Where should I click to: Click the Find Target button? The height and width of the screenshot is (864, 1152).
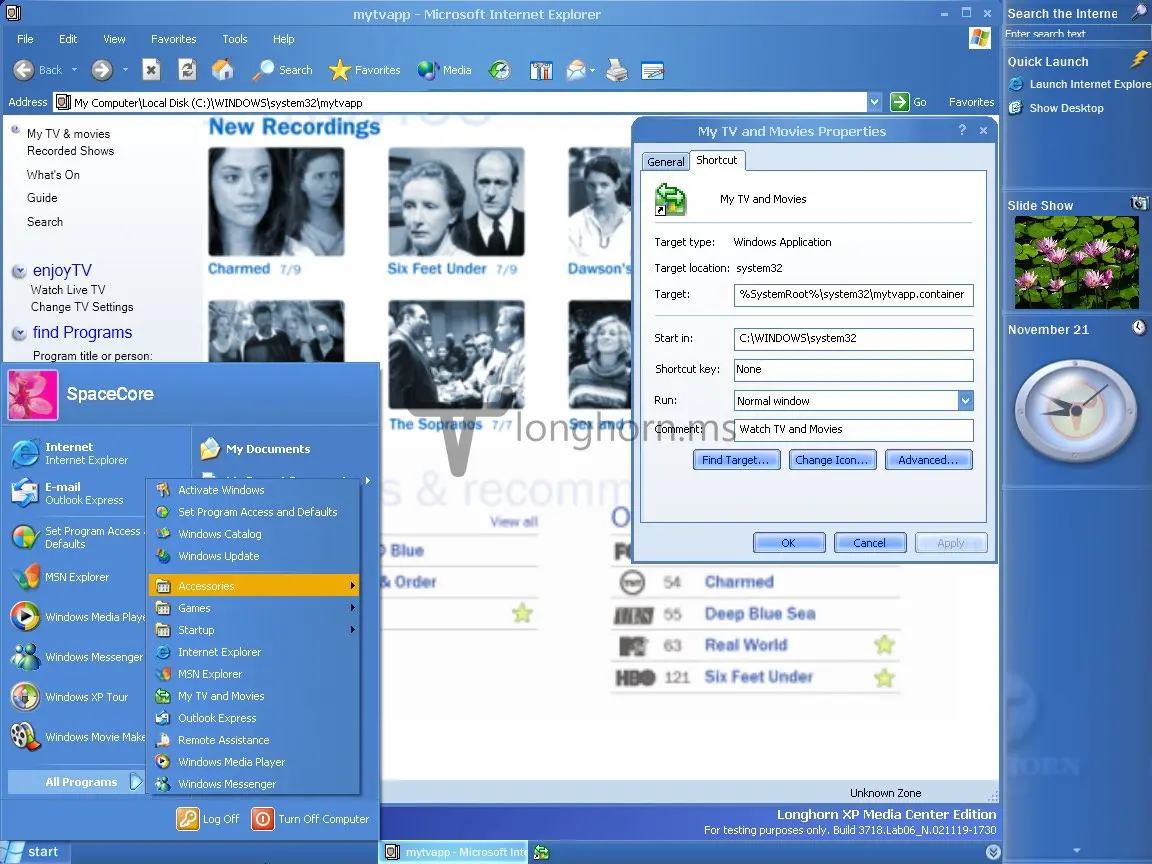pyautogui.click(x=736, y=460)
